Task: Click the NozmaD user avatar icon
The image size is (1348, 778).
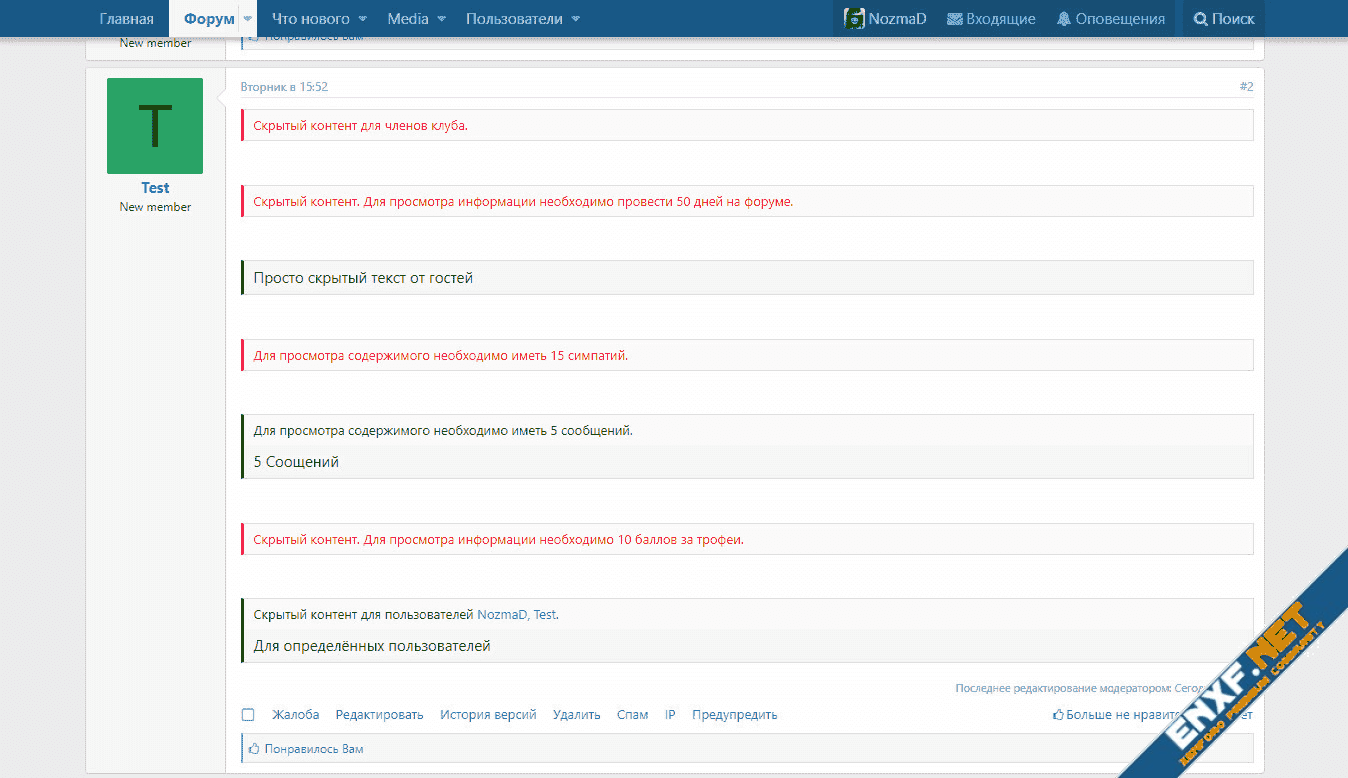Action: pyautogui.click(x=854, y=19)
